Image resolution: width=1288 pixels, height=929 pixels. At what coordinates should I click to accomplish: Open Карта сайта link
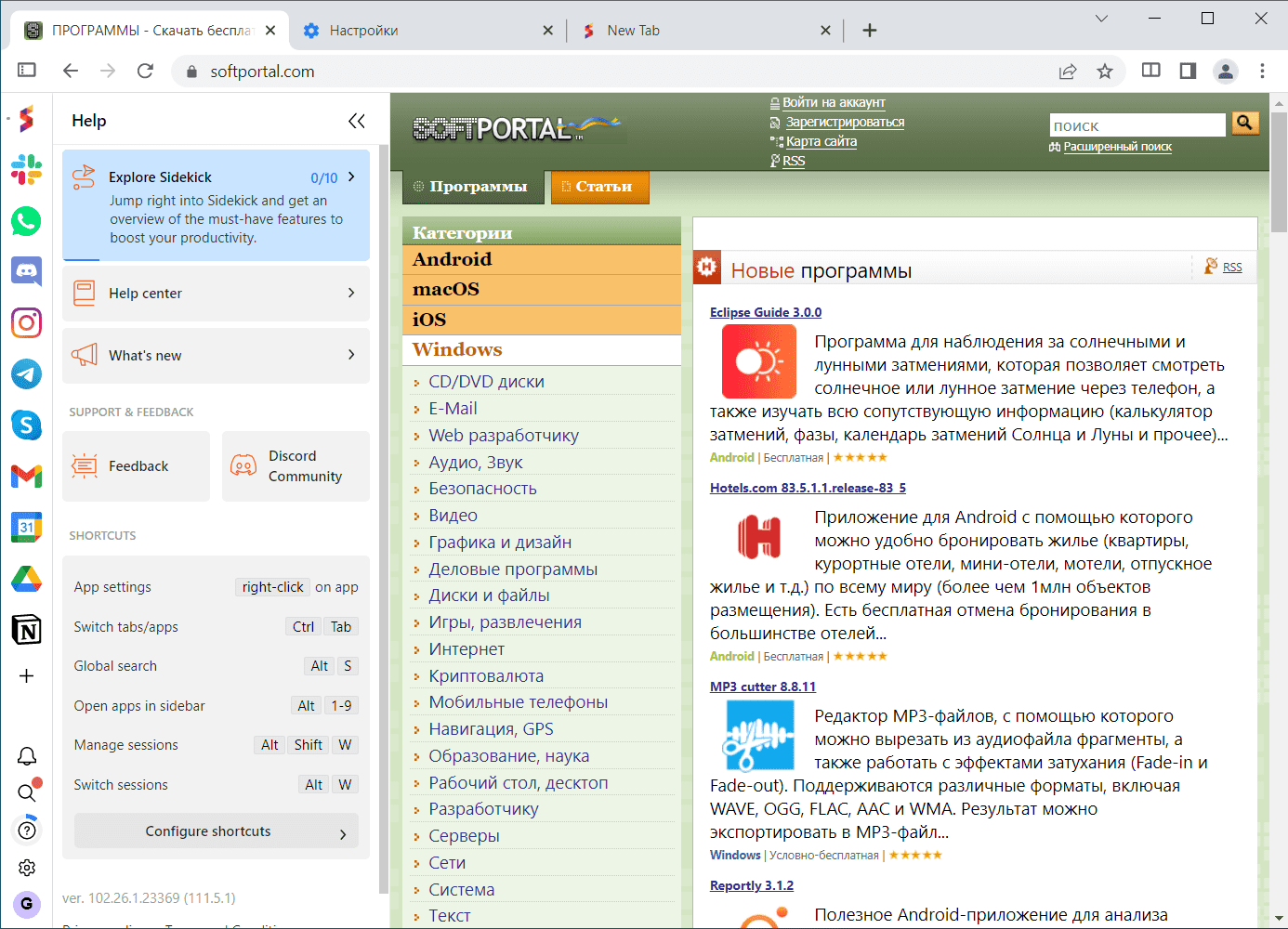[x=821, y=141]
